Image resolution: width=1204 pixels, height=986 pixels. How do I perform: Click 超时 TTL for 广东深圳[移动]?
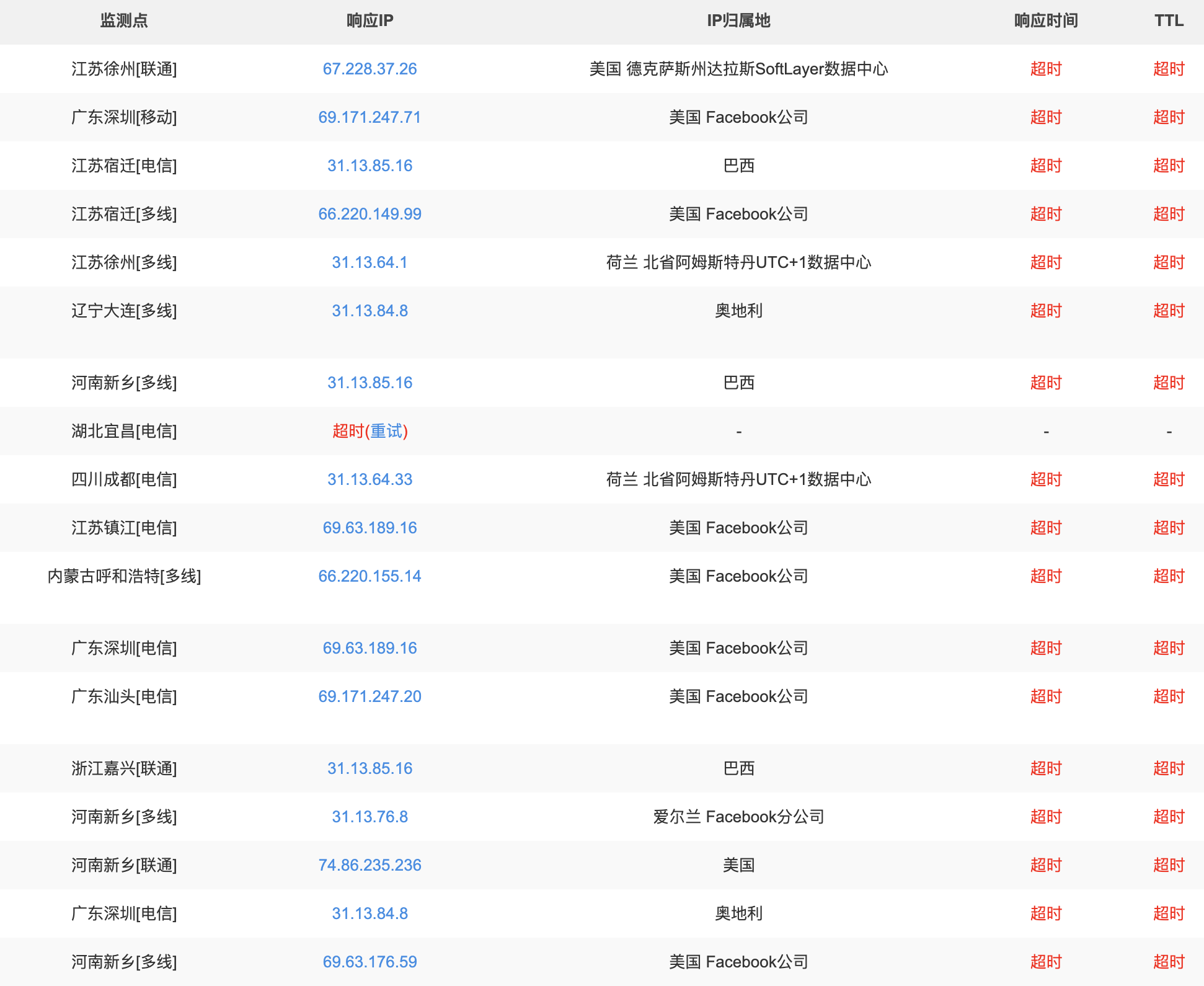coord(1169,117)
